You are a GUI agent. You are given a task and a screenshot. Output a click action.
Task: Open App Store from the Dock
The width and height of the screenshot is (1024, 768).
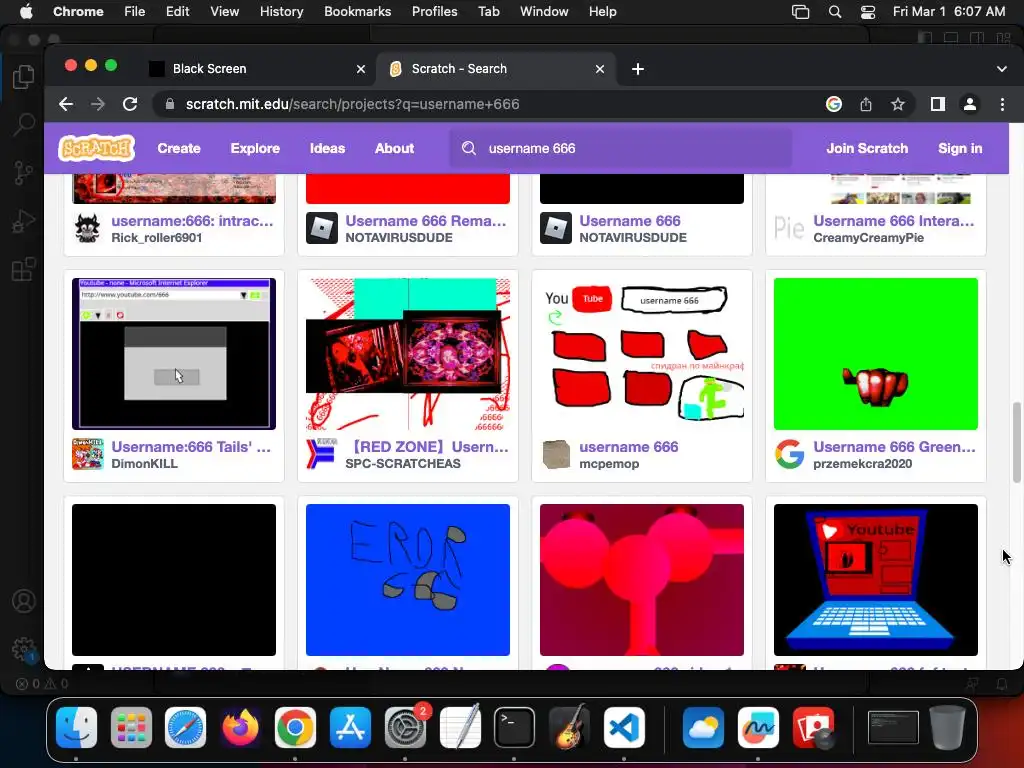(x=350, y=727)
